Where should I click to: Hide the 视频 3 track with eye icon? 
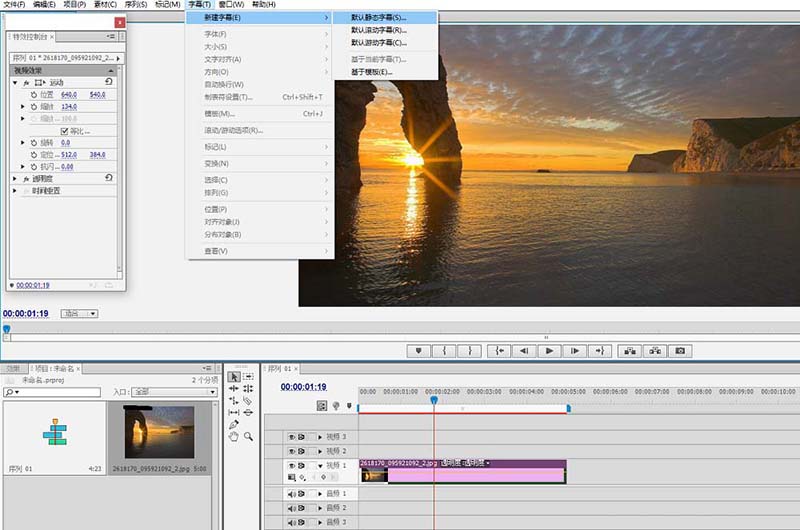[292, 437]
